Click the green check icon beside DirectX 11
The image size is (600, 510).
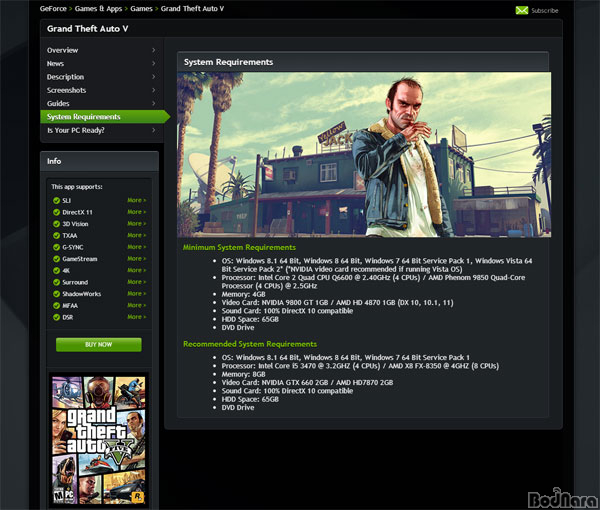(x=56, y=212)
